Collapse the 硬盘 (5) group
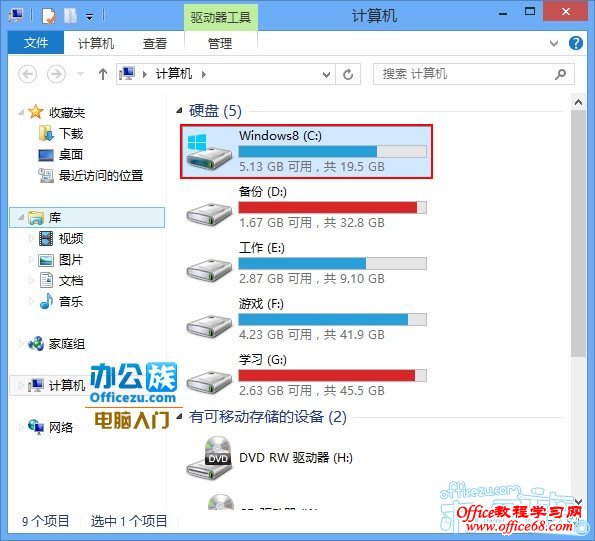 click(x=179, y=111)
